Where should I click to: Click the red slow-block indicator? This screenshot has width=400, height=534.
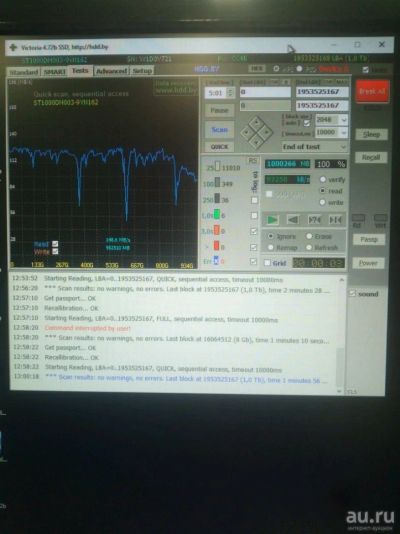click(x=217, y=246)
